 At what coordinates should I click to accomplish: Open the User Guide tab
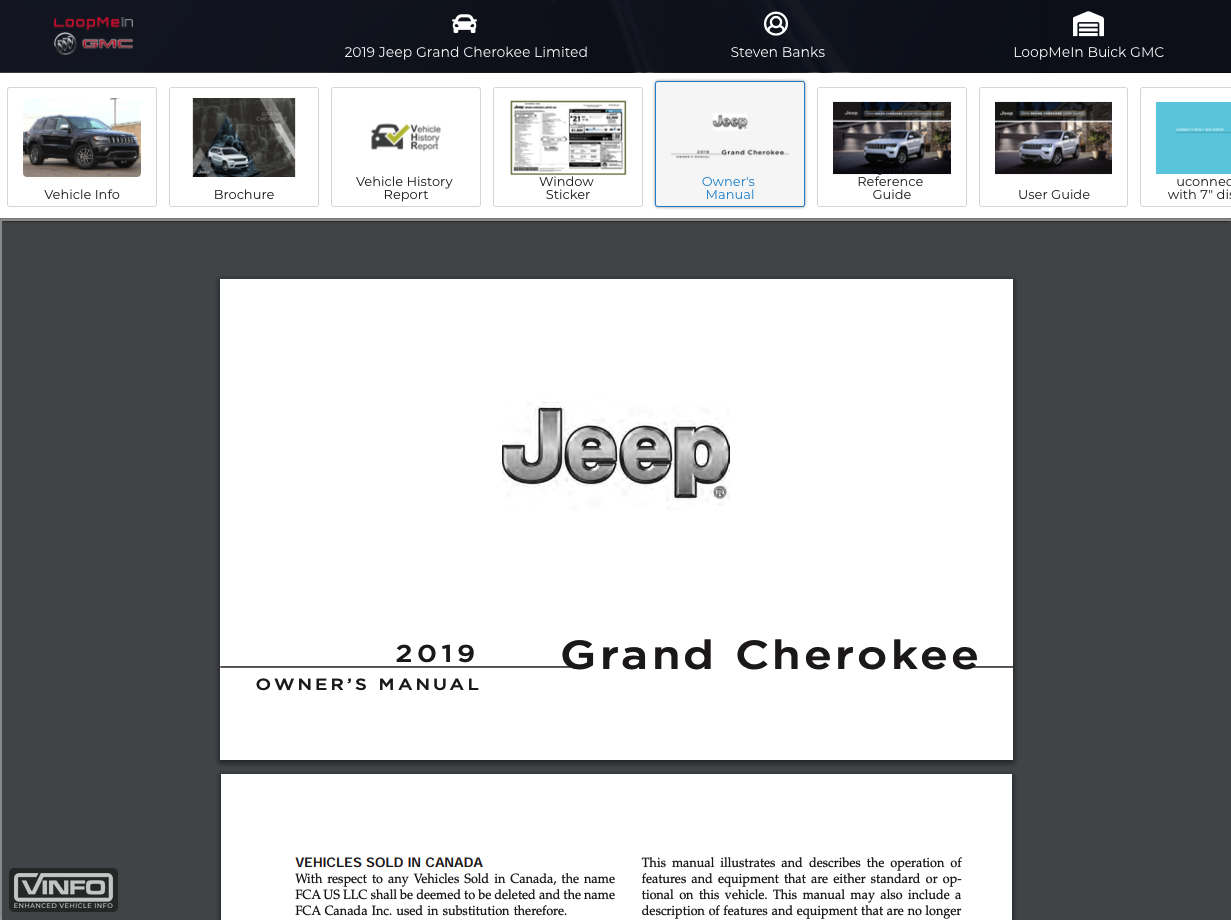1054,147
